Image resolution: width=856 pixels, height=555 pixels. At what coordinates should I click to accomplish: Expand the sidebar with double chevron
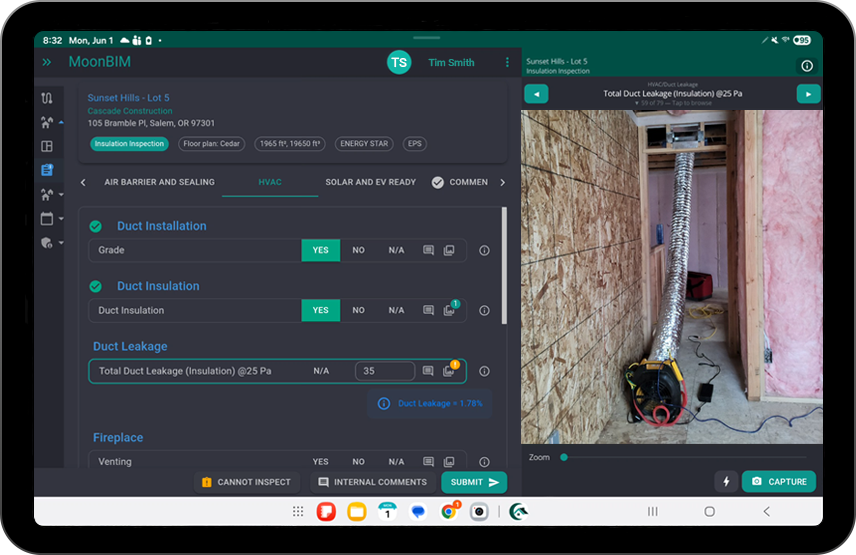coord(47,62)
